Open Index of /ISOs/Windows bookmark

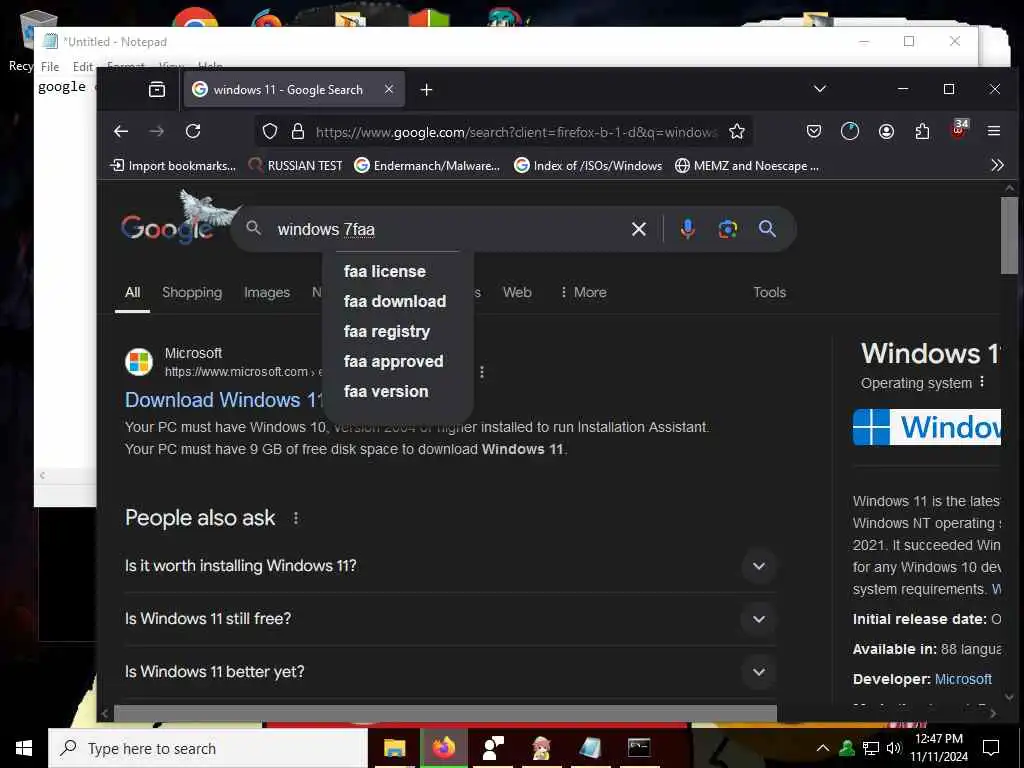point(588,166)
